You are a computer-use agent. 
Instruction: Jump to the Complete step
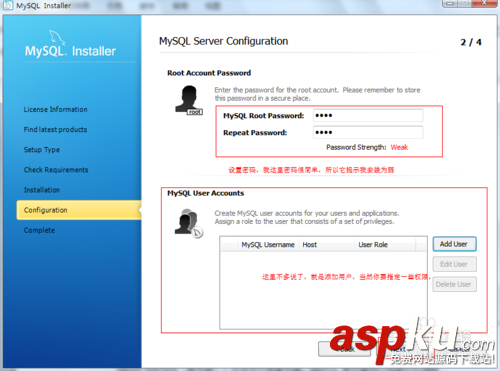(39, 230)
